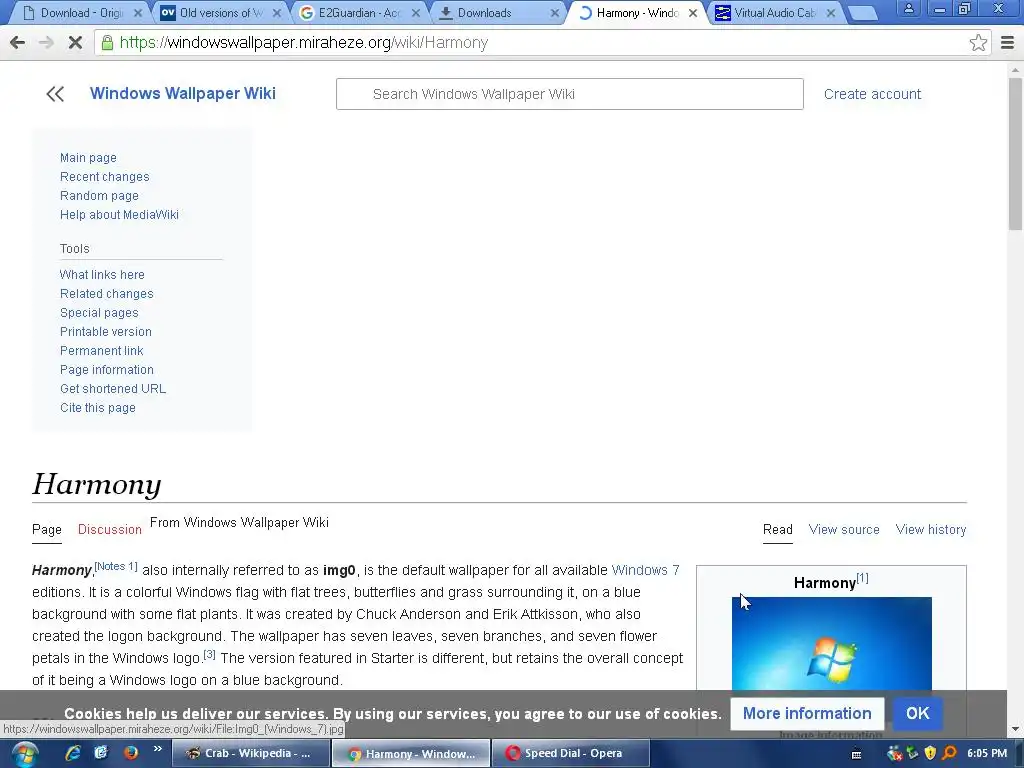Open Page information link
This screenshot has width=1024, height=768.
[106, 370]
